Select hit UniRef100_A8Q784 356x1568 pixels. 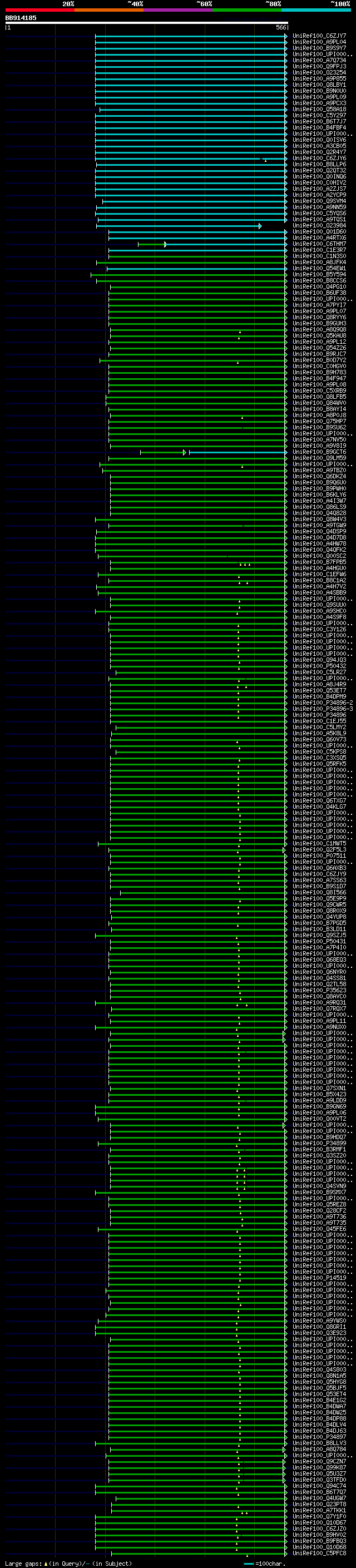319,1450
